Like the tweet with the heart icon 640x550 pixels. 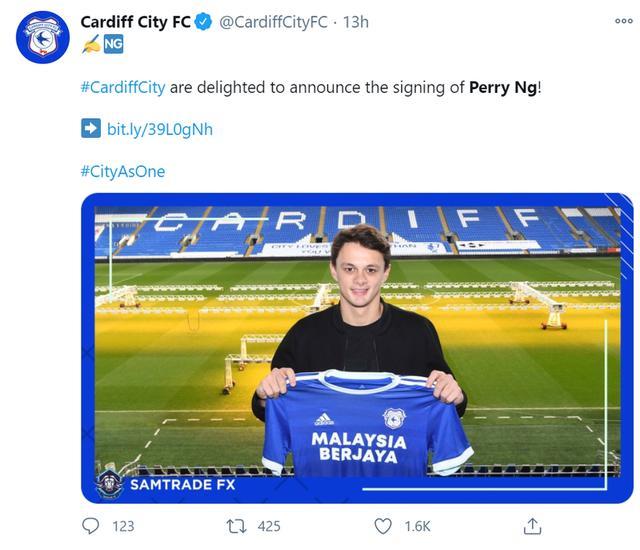tap(382, 525)
